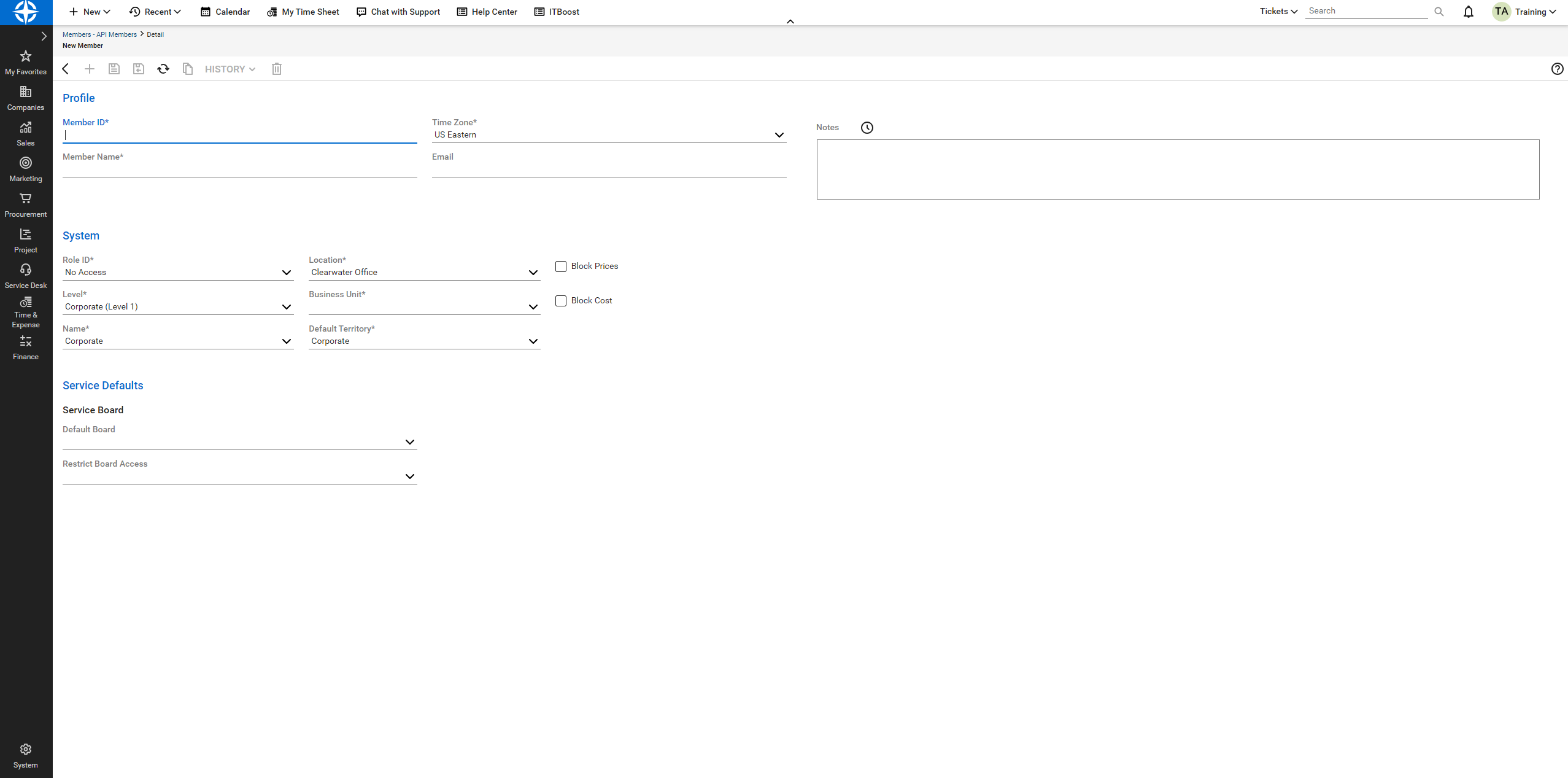Collapse the top bar with the up chevron
This screenshot has width=1568, height=778.
click(790, 21)
